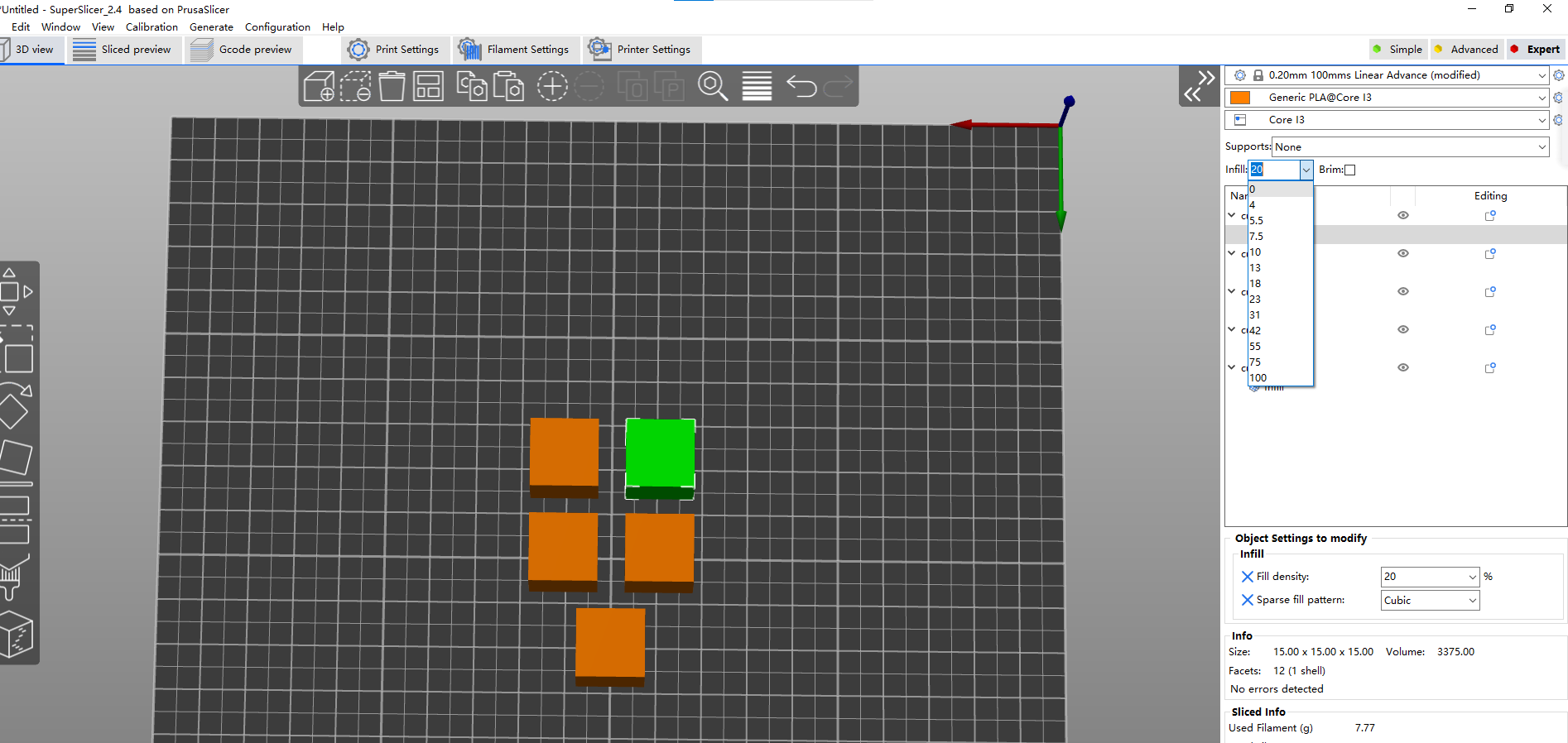Viewport: 1568px width, 743px height.
Task: Open Sparse fill pattern Cubic dropdown
Action: point(1430,601)
